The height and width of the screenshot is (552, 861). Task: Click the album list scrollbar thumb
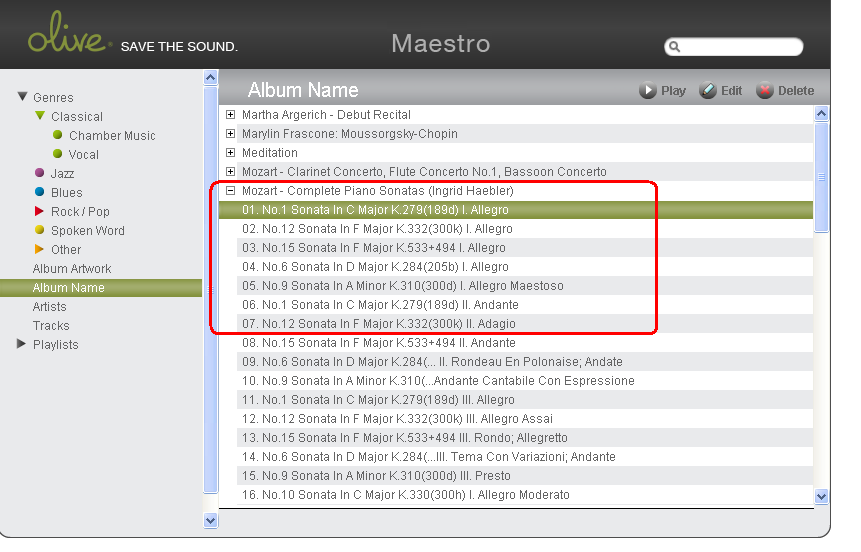click(821, 177)
